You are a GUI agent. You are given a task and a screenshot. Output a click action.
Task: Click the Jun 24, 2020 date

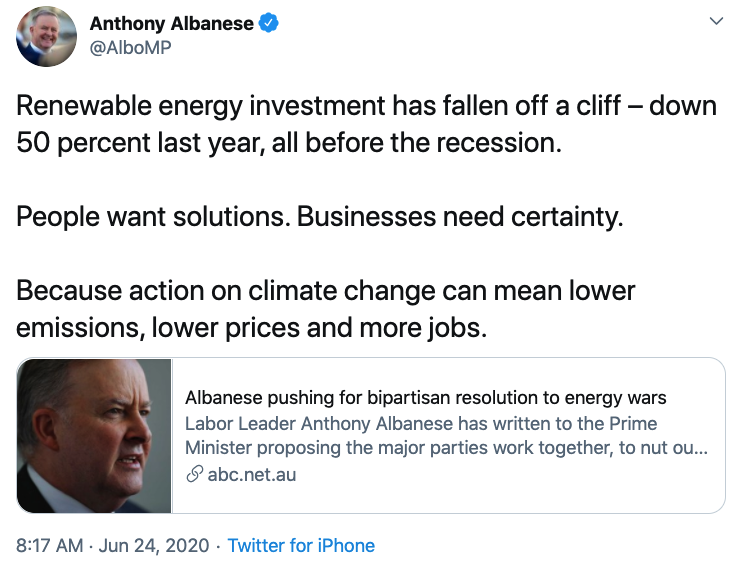coord(153,546)
